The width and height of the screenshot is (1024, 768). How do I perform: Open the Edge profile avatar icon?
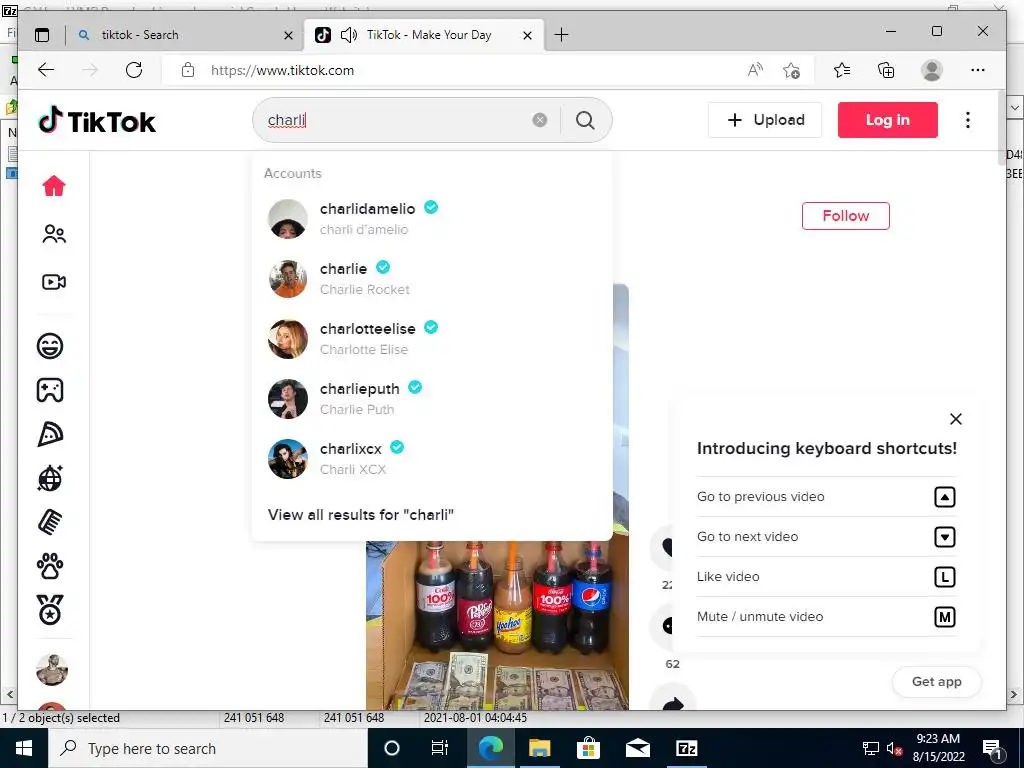point(932,70)
